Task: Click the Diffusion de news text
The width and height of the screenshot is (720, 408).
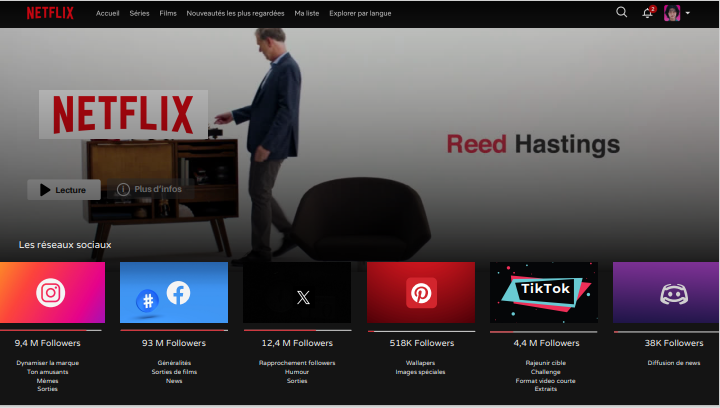Action: point(674,363)
